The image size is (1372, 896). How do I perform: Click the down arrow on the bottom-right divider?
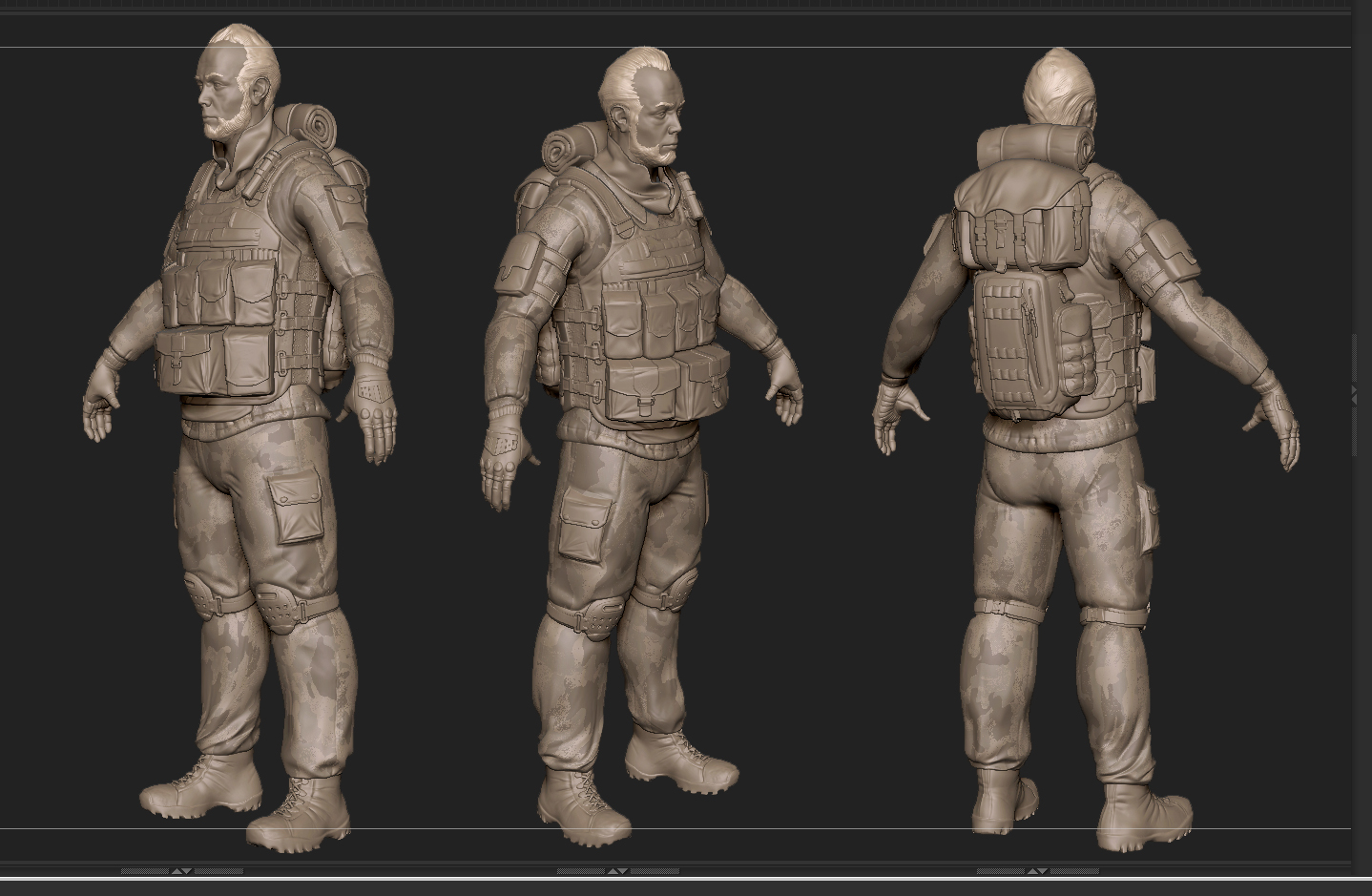[x=1043, y=871]
